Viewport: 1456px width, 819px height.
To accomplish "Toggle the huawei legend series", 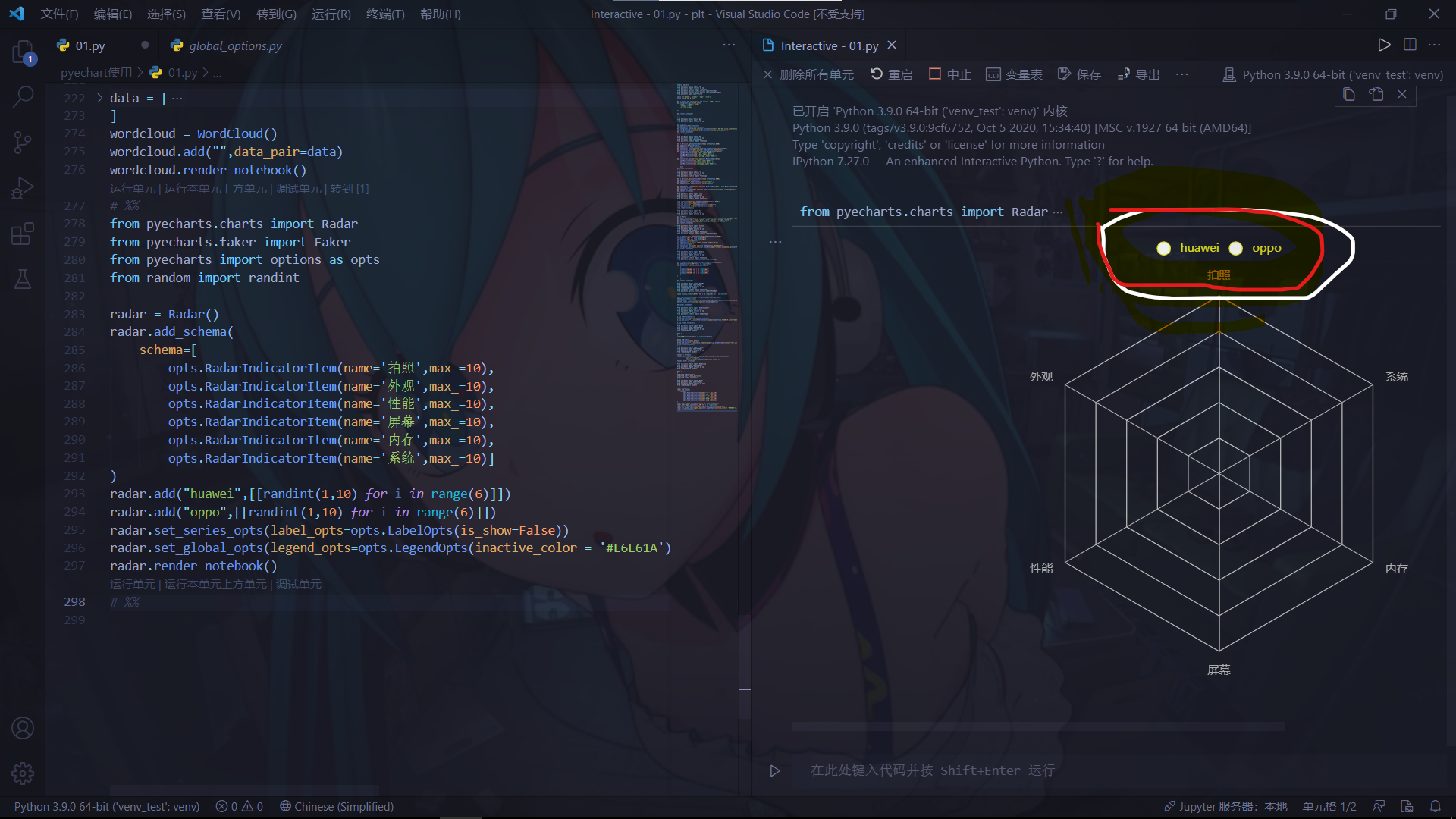I will [1188, 248].
